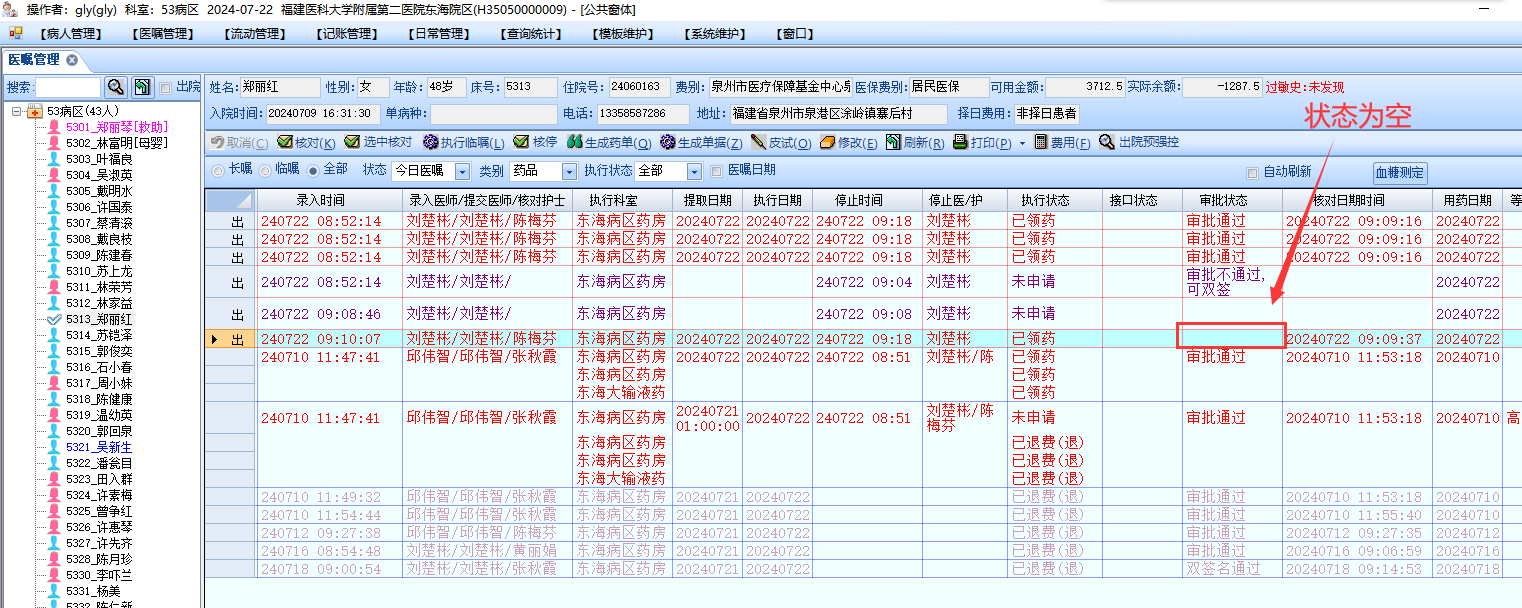Click the 生成药单(Q) toolbar button

click(609, 143)
